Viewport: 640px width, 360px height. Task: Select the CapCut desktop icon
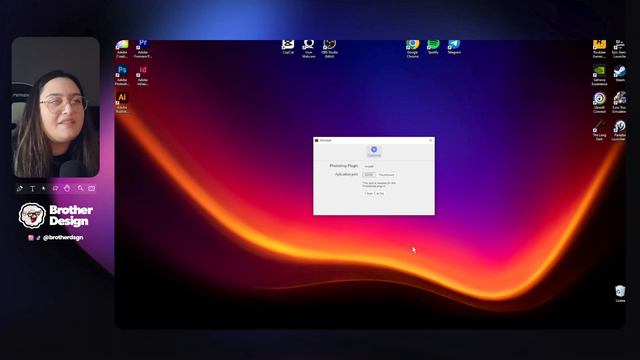pyautogui.click(x=288, y=47)
